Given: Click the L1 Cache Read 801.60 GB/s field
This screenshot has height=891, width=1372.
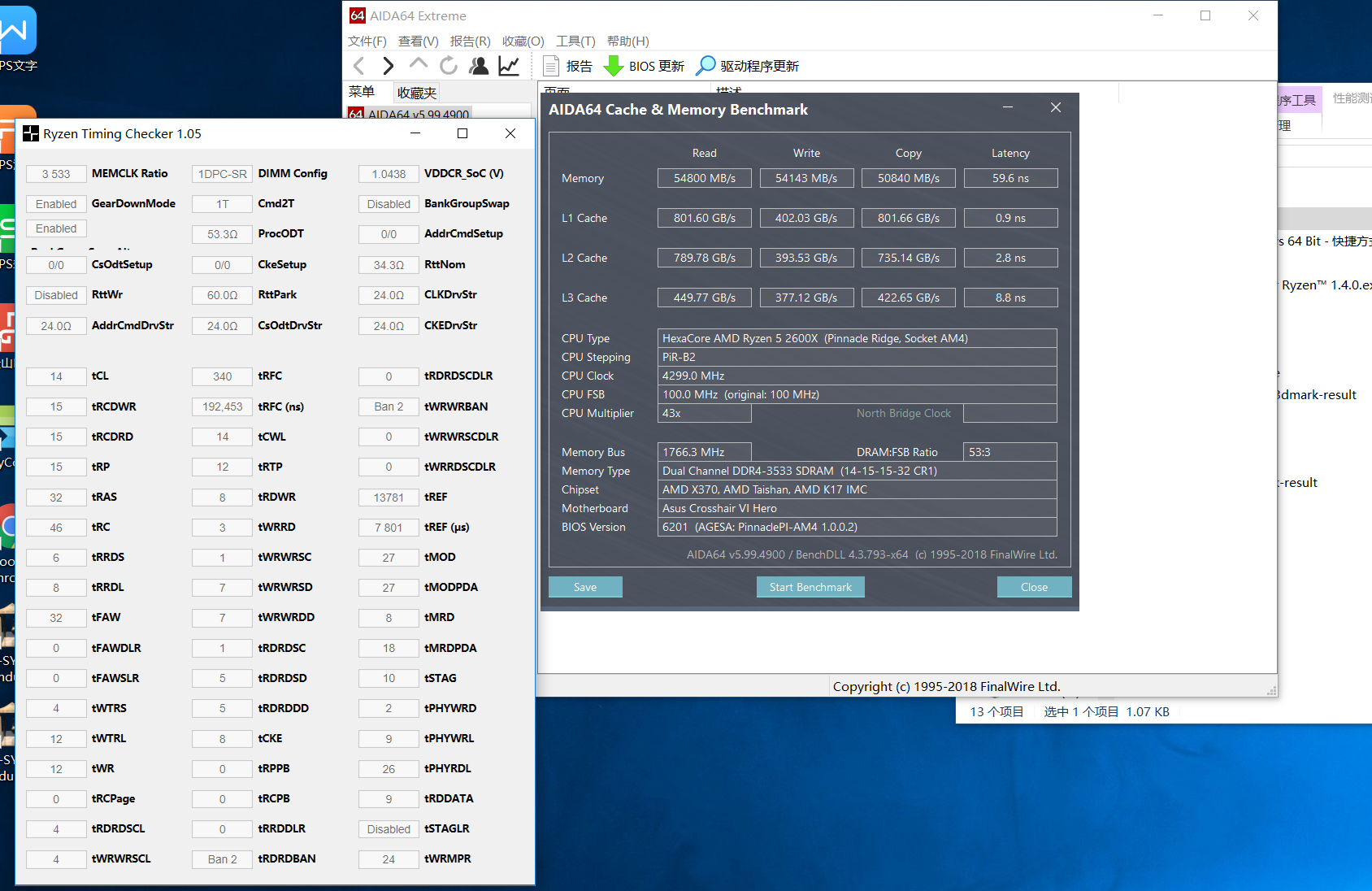Looking at the screenshot, I should tap(705, 218).
